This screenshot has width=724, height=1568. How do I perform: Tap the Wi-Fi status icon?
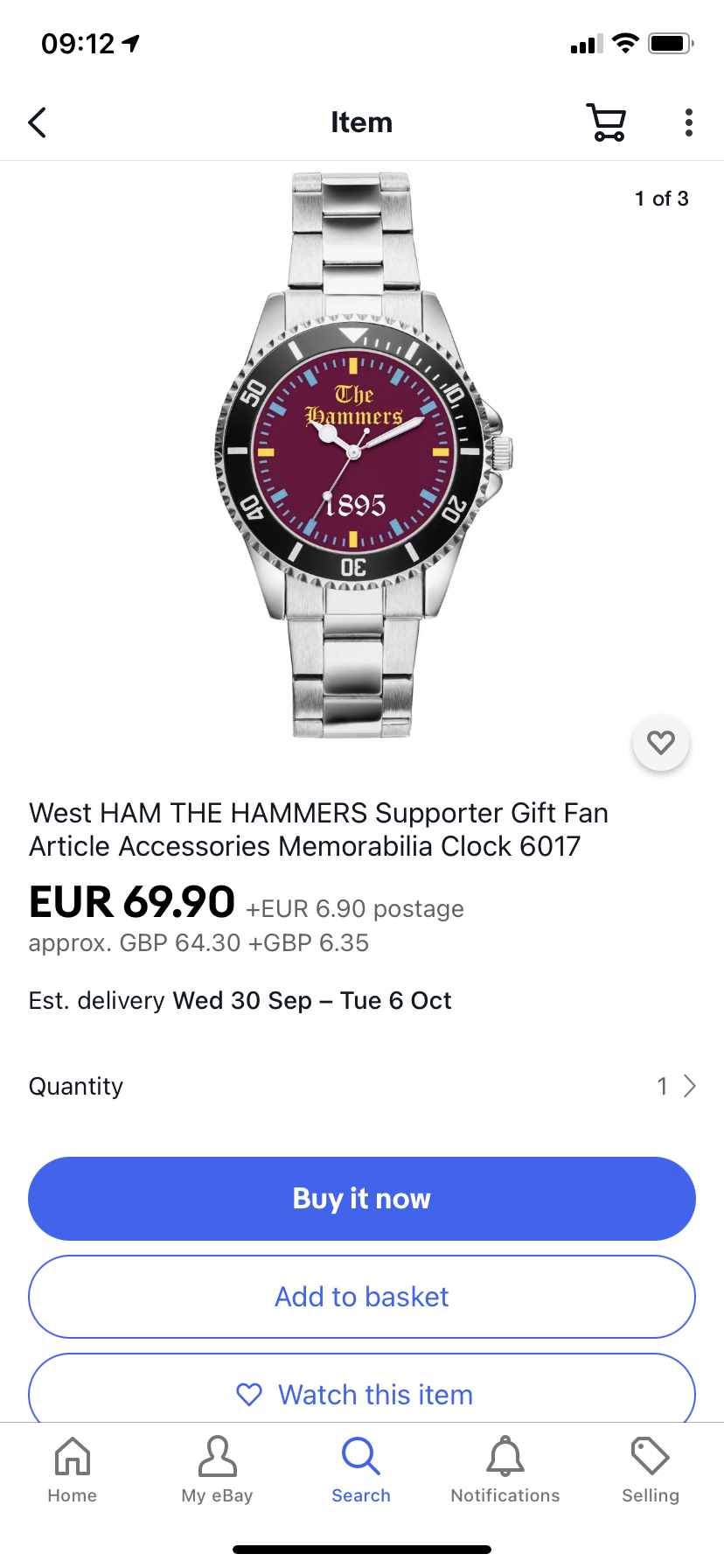pos(625,43)
